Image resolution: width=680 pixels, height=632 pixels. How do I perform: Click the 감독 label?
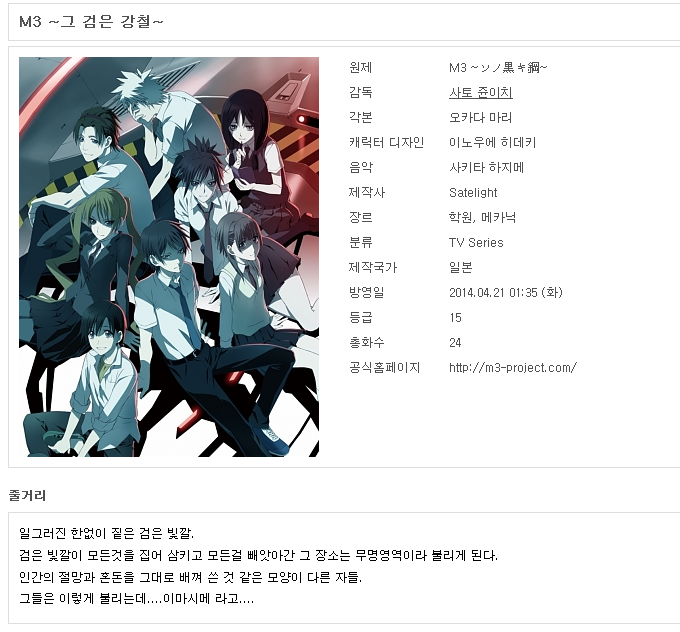point(360,92)
